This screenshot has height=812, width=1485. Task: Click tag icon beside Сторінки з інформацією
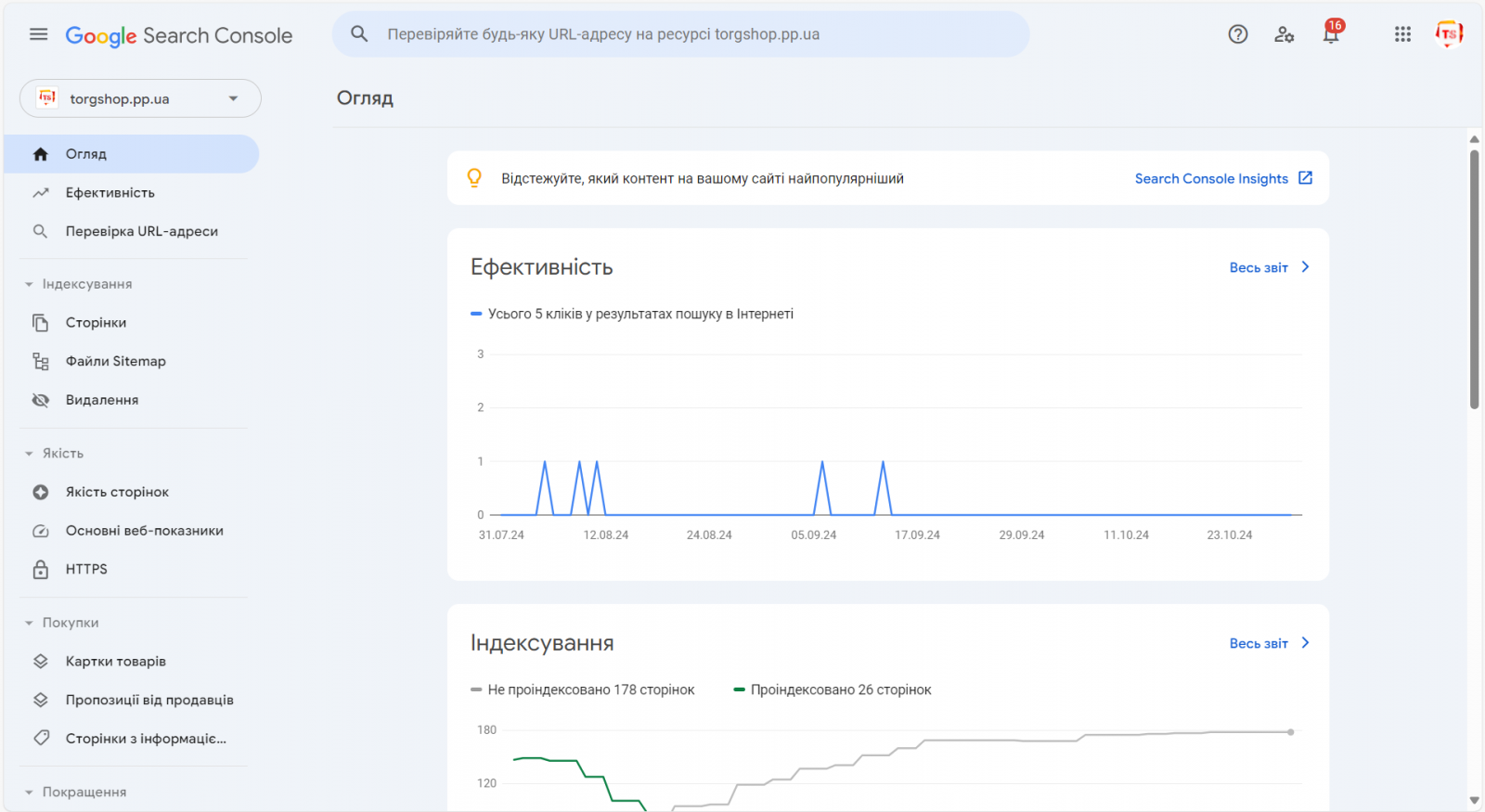pyautogui.click(x=41, y=739)
